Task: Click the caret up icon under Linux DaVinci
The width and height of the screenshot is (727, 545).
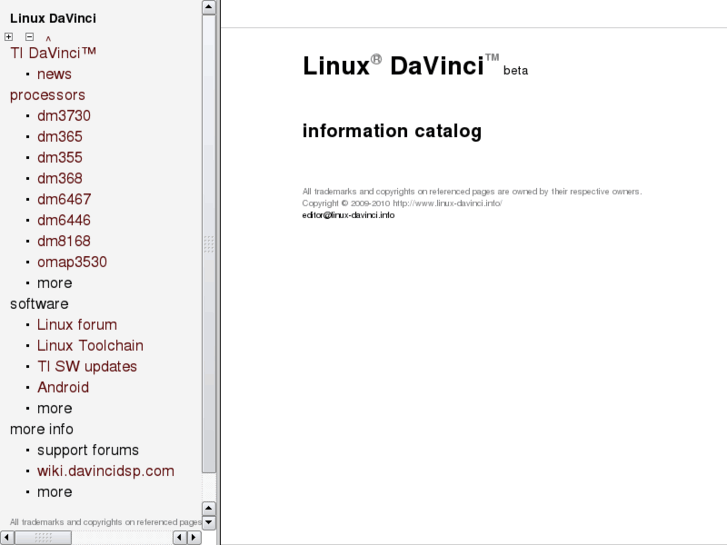Action: point(48,38)
